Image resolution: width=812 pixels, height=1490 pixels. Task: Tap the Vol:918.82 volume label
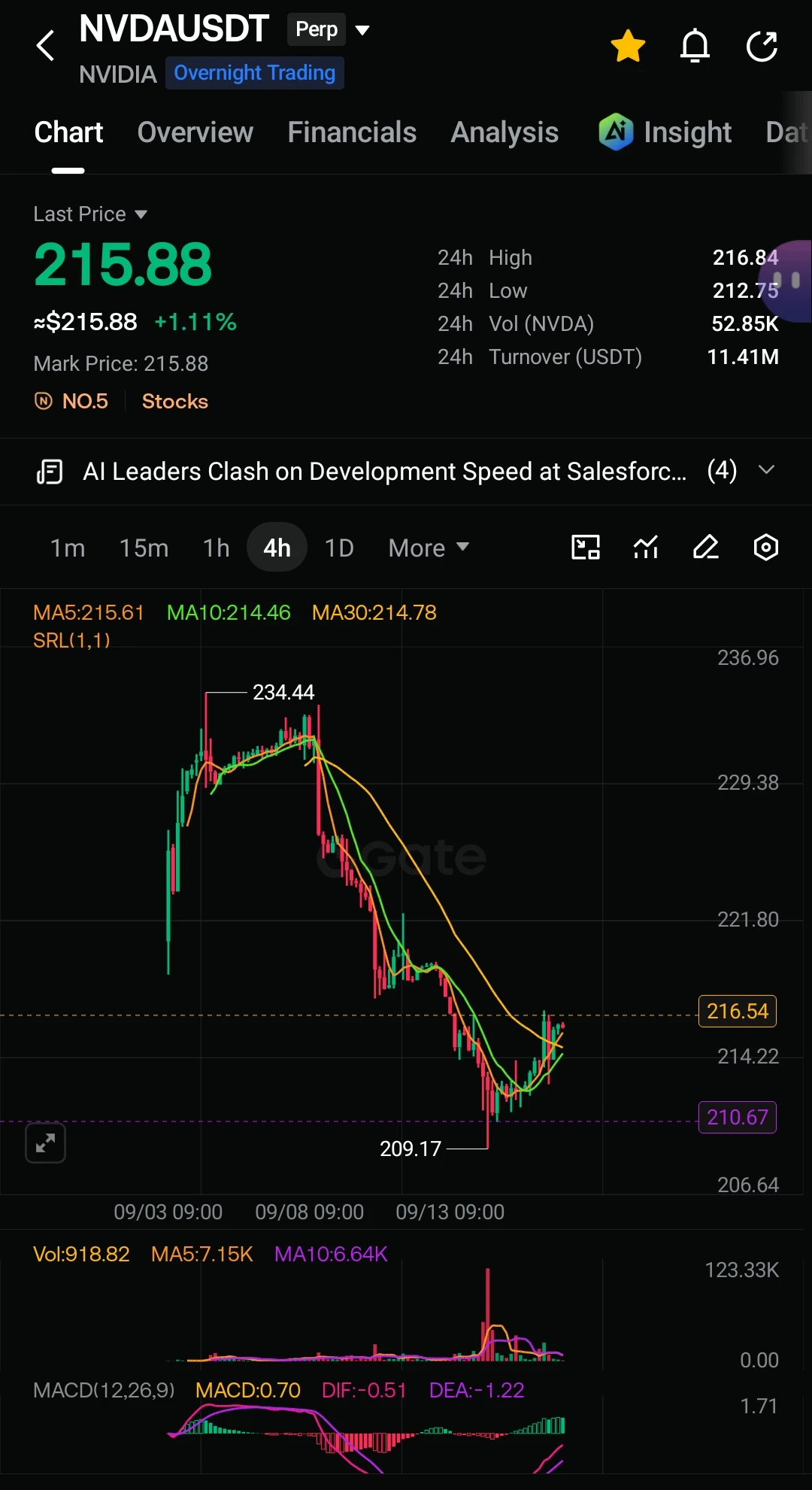click(81, 1254)
